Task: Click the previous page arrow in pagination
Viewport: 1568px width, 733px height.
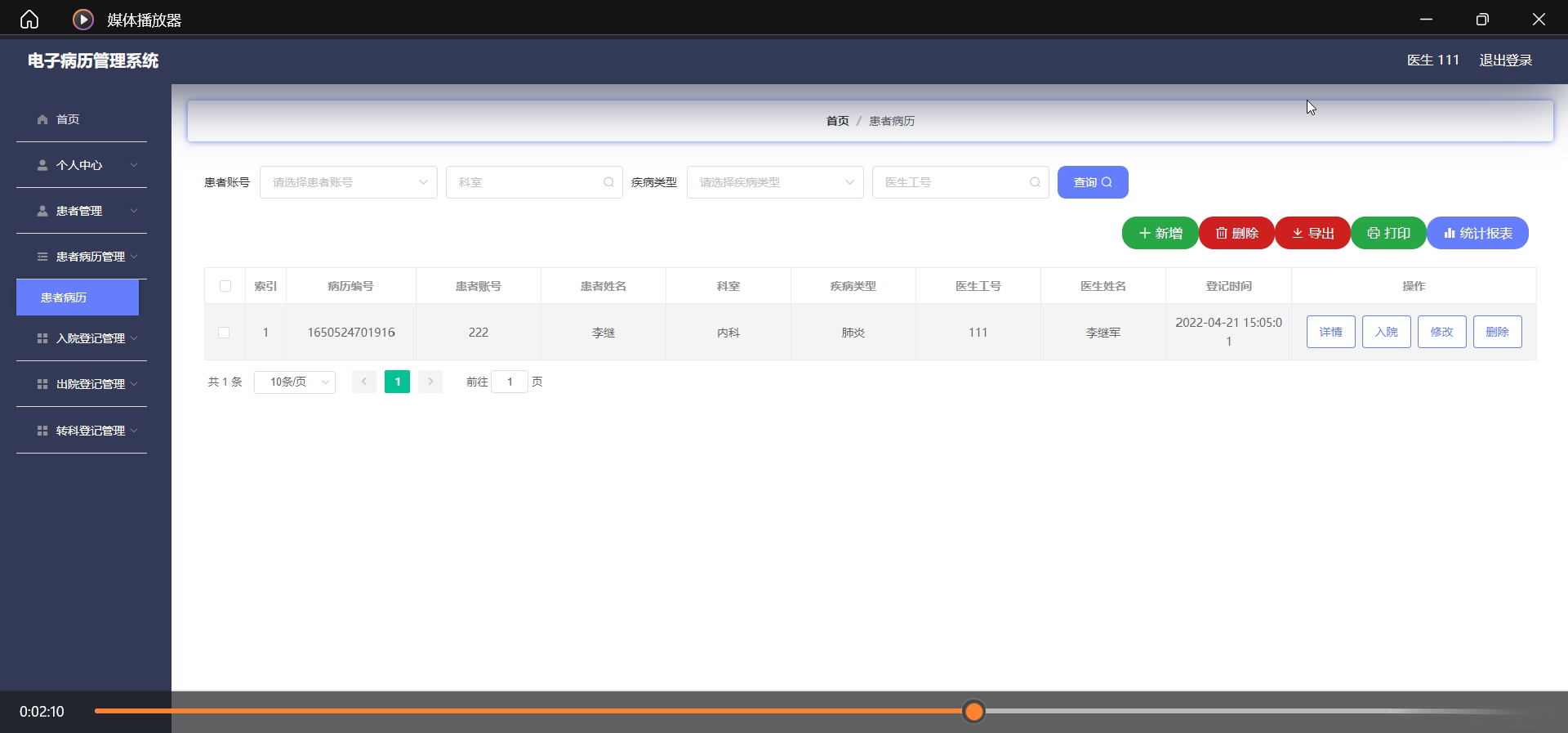Action: click(364, 382)
